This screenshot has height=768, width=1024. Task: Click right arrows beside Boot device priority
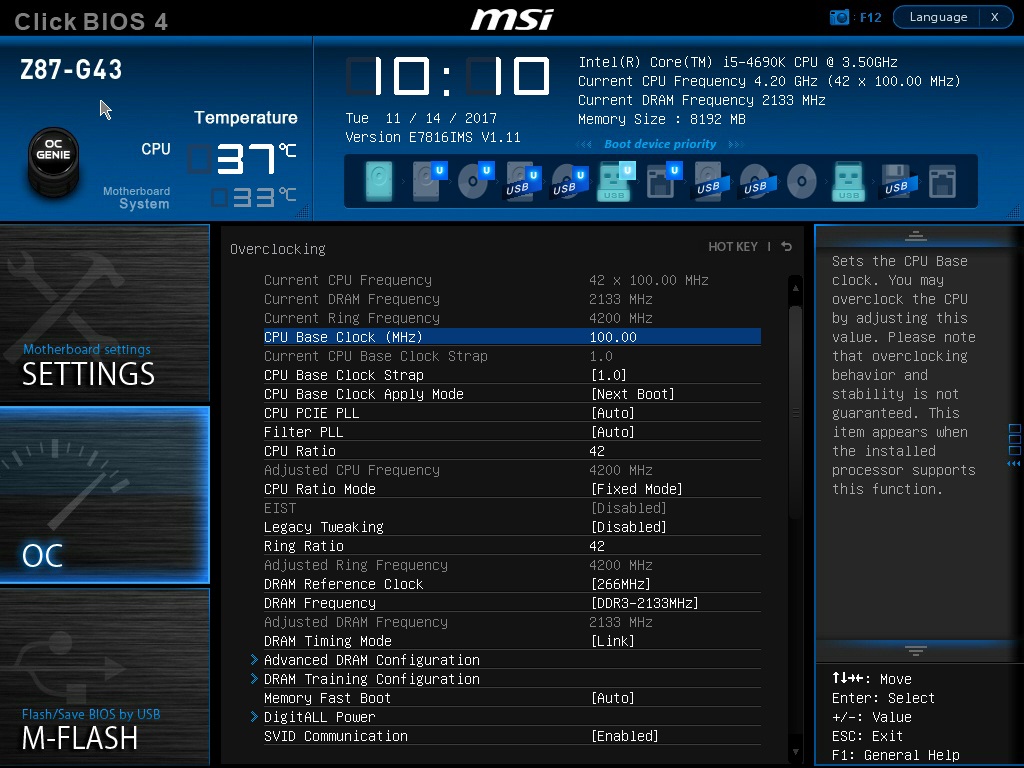[736, 144]
